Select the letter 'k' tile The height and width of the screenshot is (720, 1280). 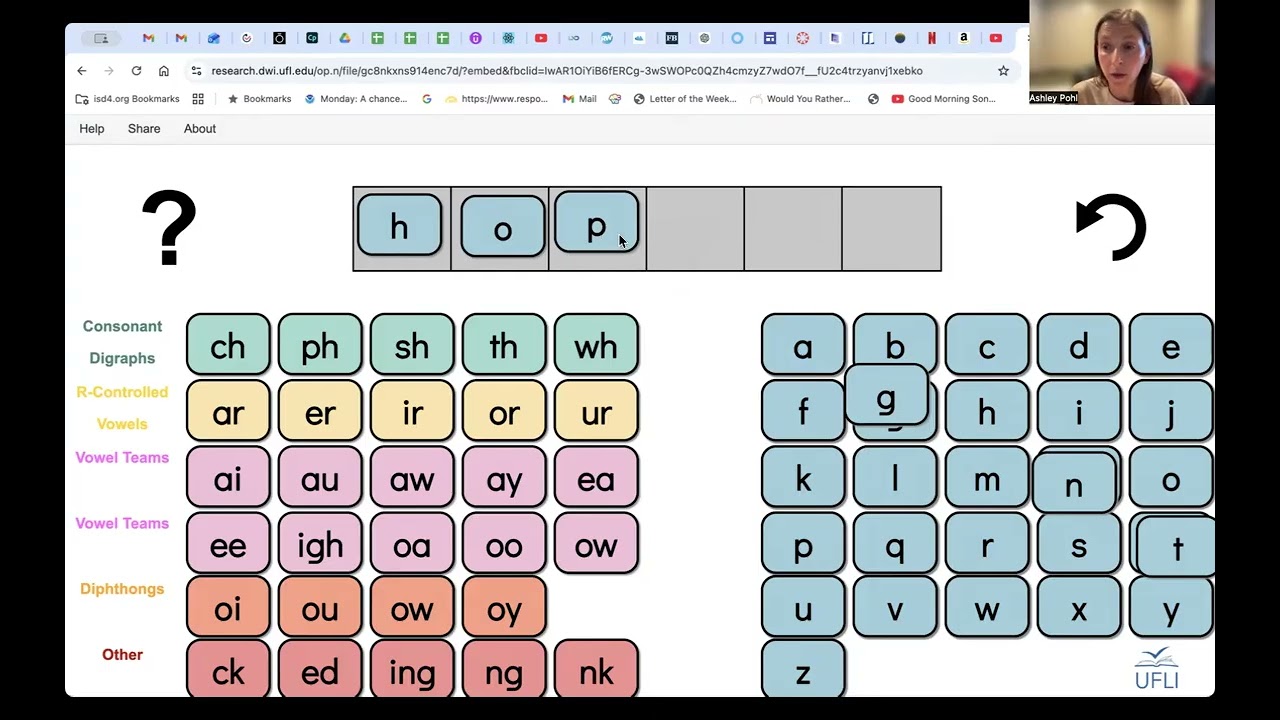pos(803,478)
